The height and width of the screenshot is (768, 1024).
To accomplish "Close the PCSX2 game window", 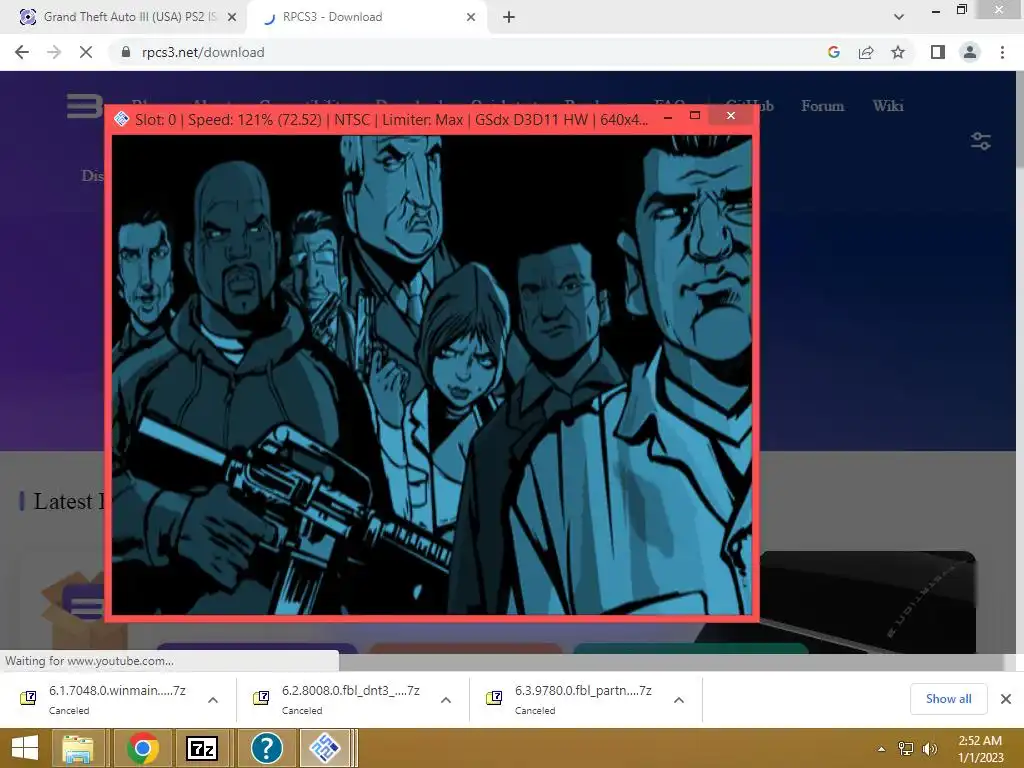I will [731, 116].
